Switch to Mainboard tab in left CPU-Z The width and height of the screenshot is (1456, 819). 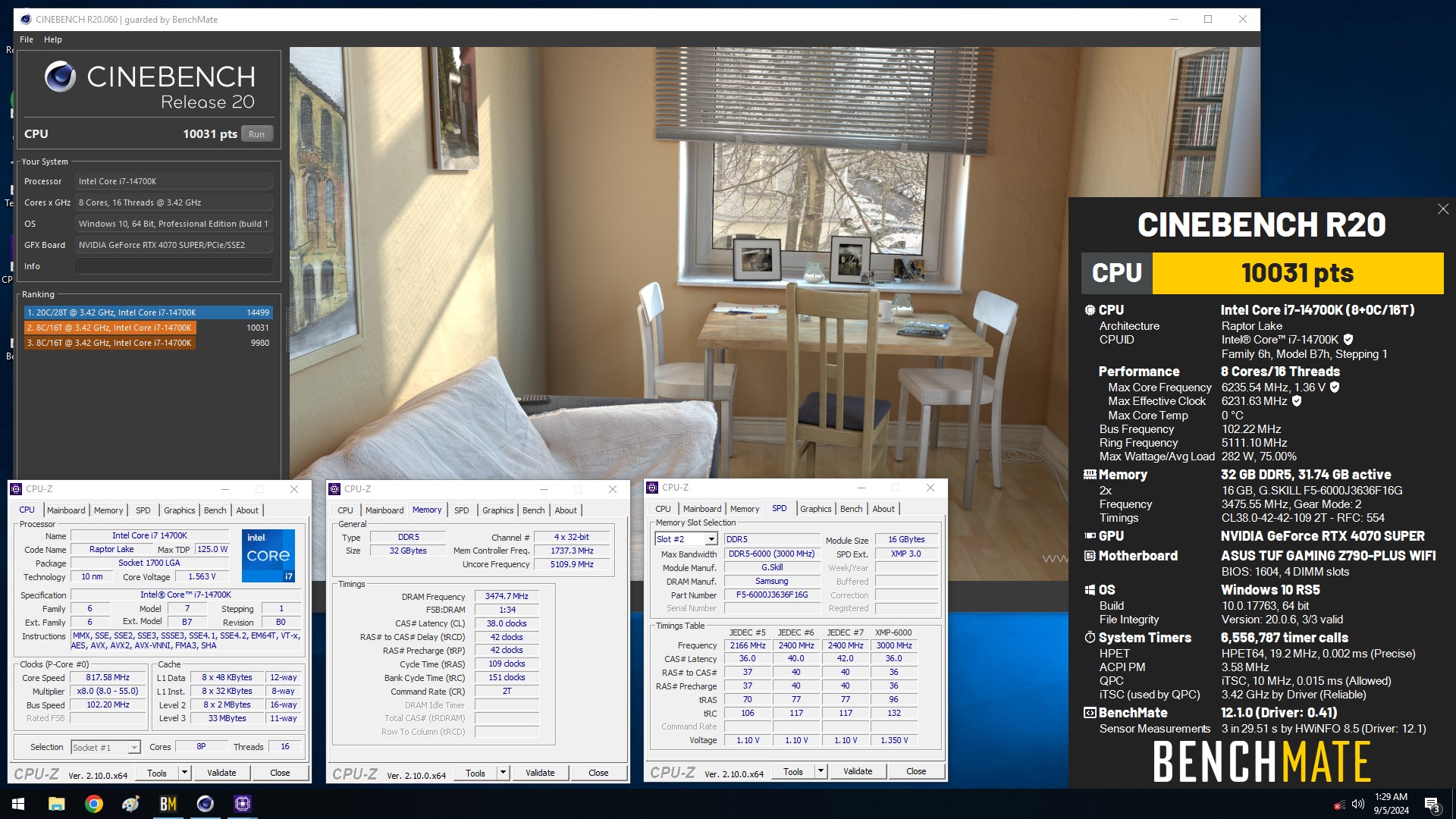point(66,510)
